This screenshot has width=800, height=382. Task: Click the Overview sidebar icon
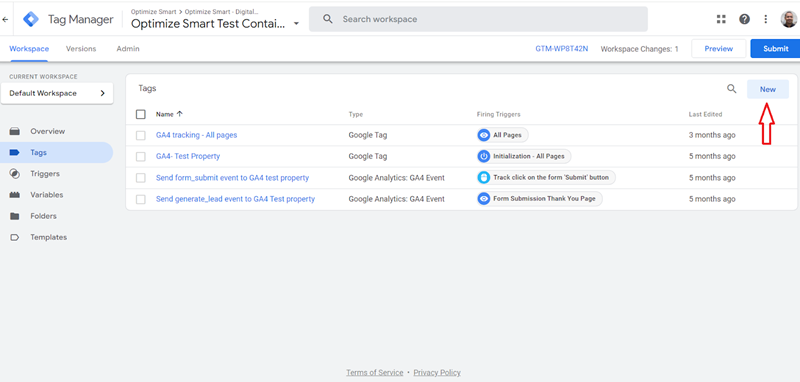pyautogui.click(x=15, y=132)
